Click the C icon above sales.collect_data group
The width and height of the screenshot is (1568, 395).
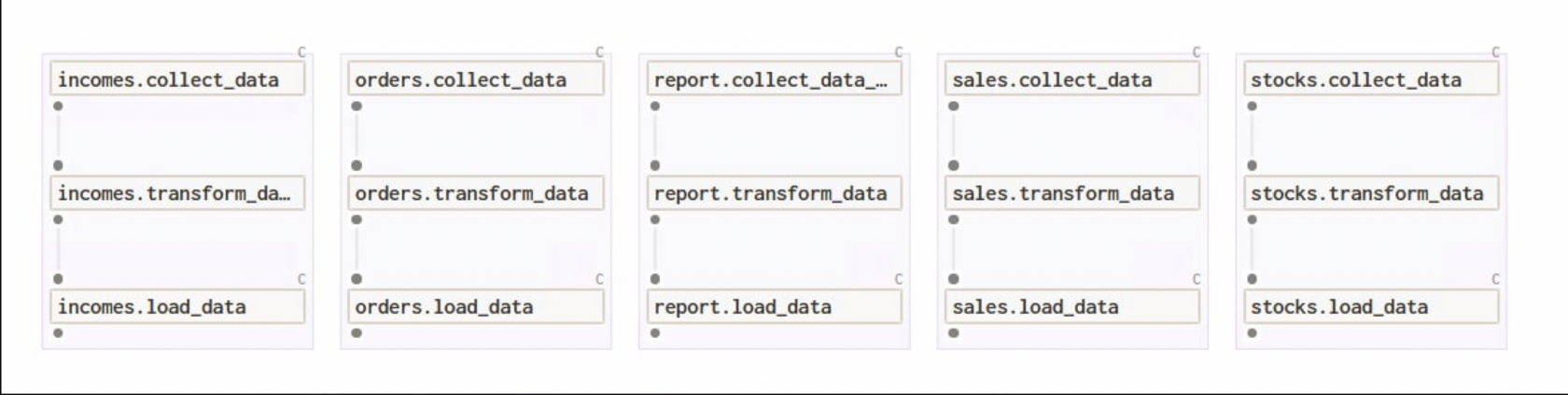[x=1197, y=52]
